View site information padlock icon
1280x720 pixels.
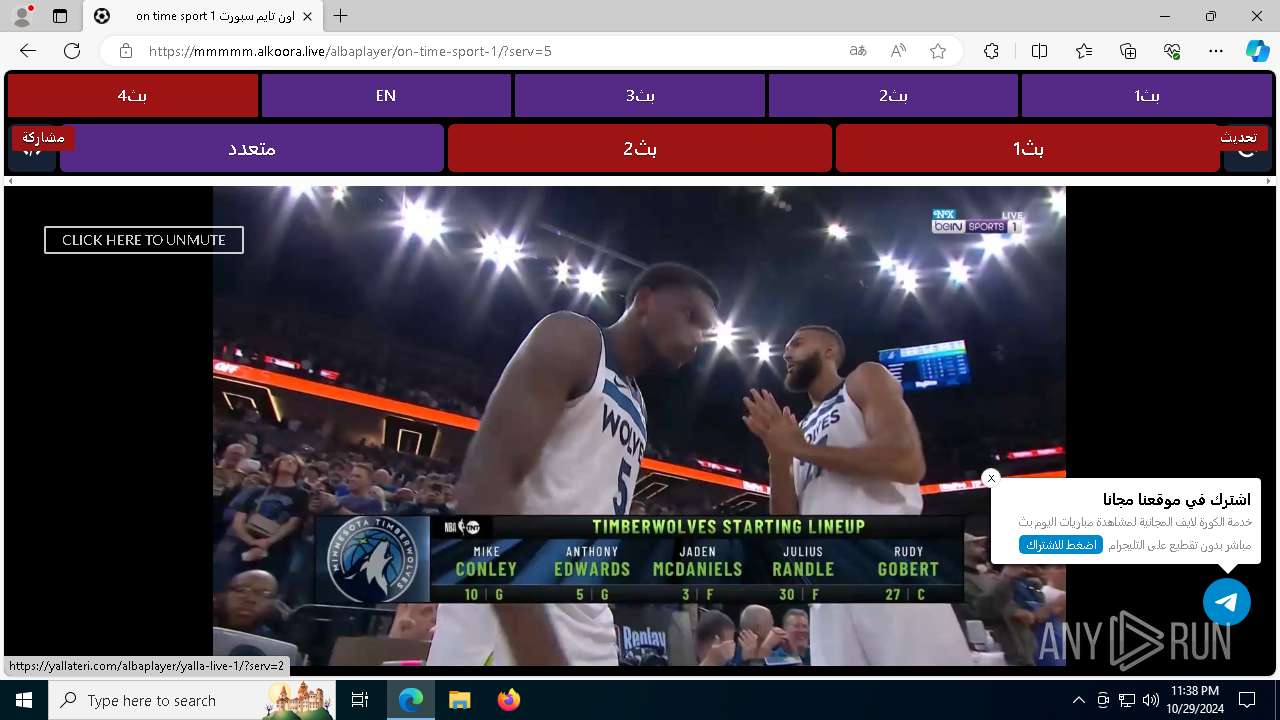click(x=125, y=51)
